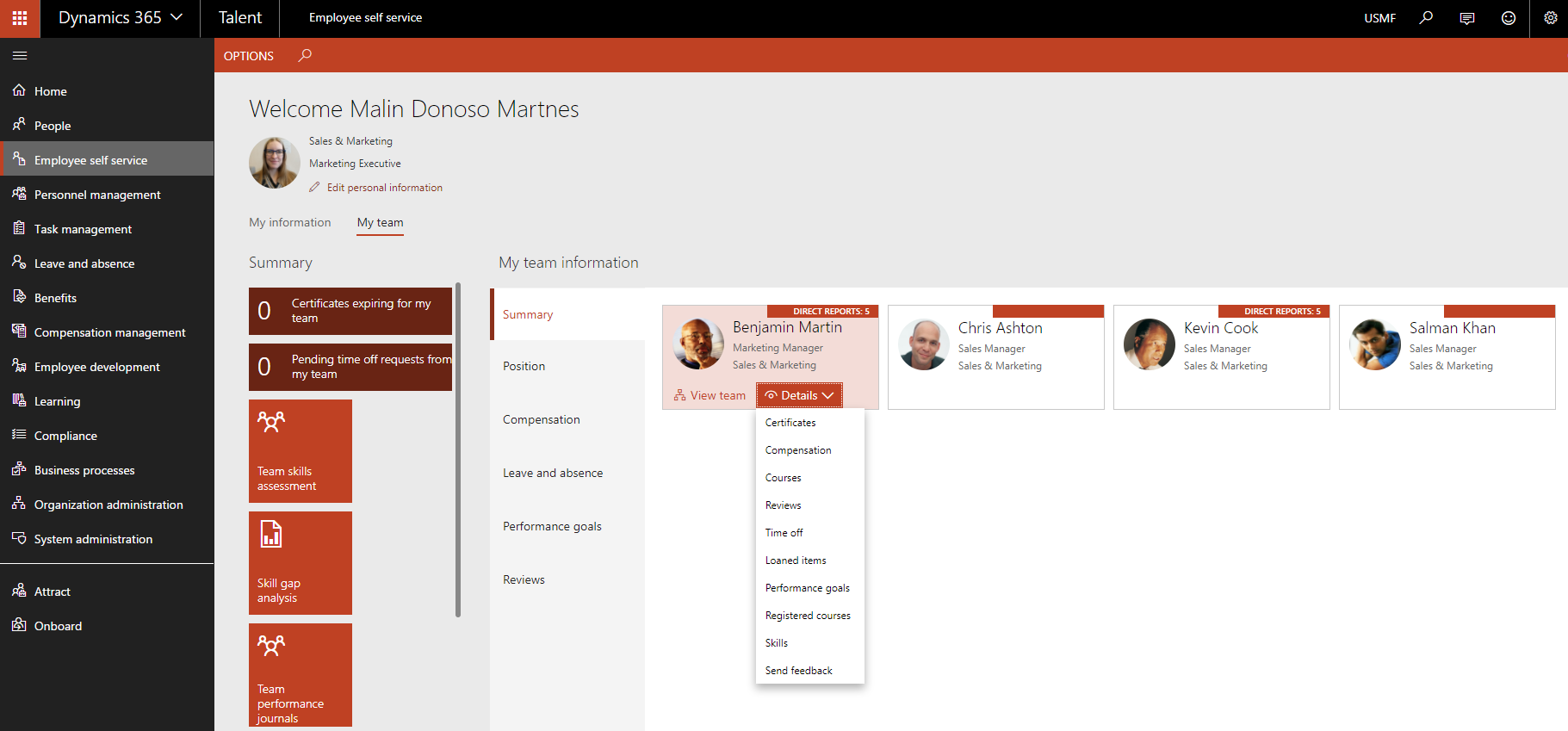Viewport: 1568px width, 731px height.
Task: Click the Compliance list icon
Action: click(x=19, y=435)
